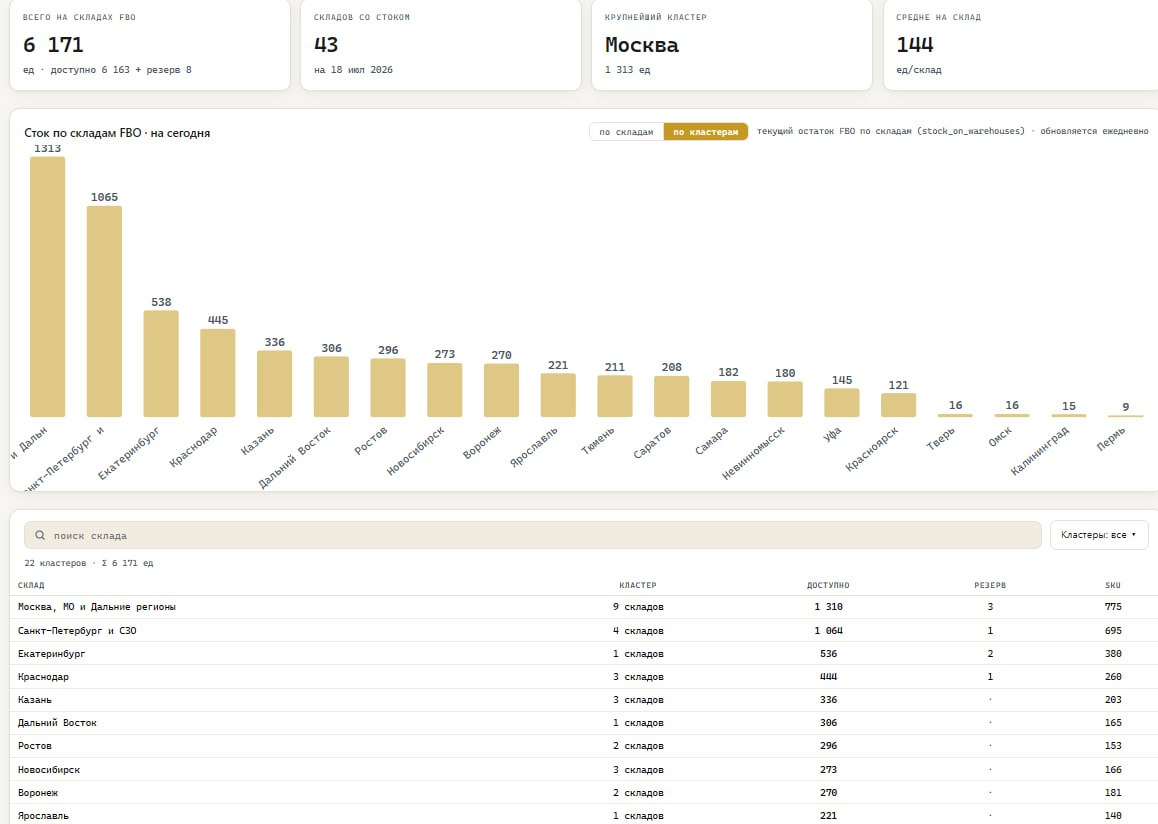Click the SKU column header
This screenshot has width=1158, height=824.
click(x=1113, y=585)
